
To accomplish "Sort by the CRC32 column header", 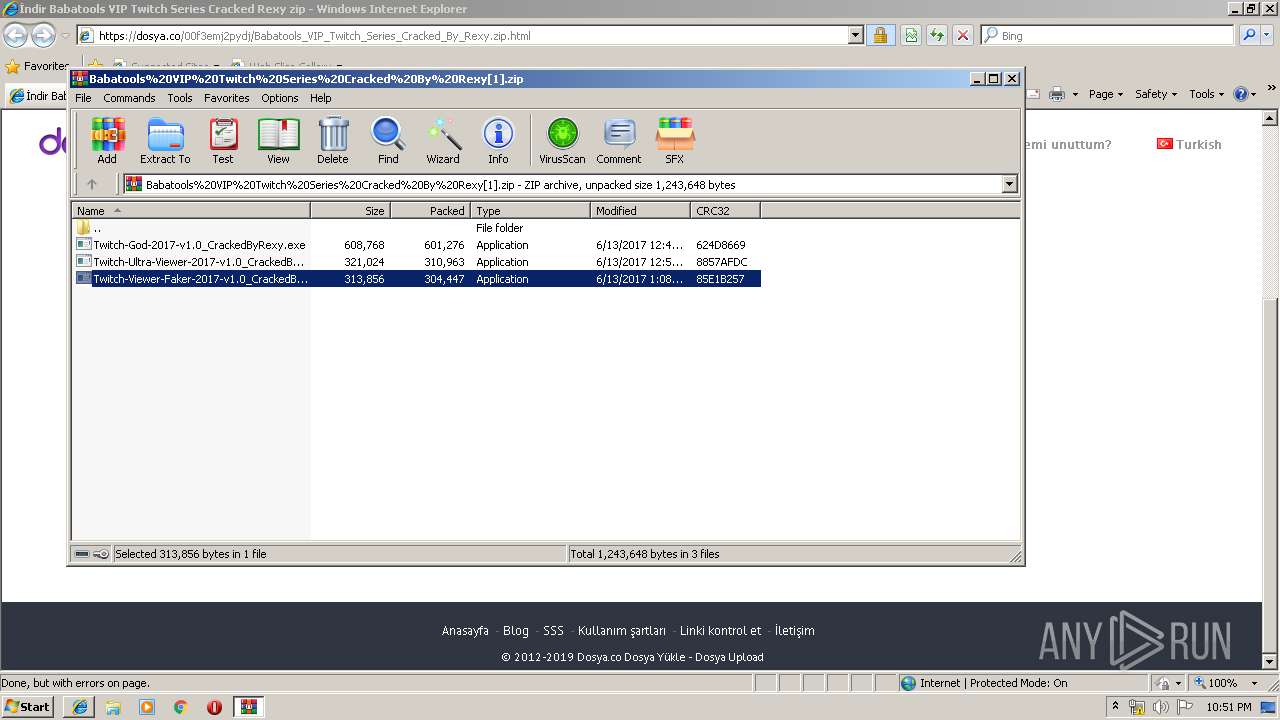I will click(725, 211).
